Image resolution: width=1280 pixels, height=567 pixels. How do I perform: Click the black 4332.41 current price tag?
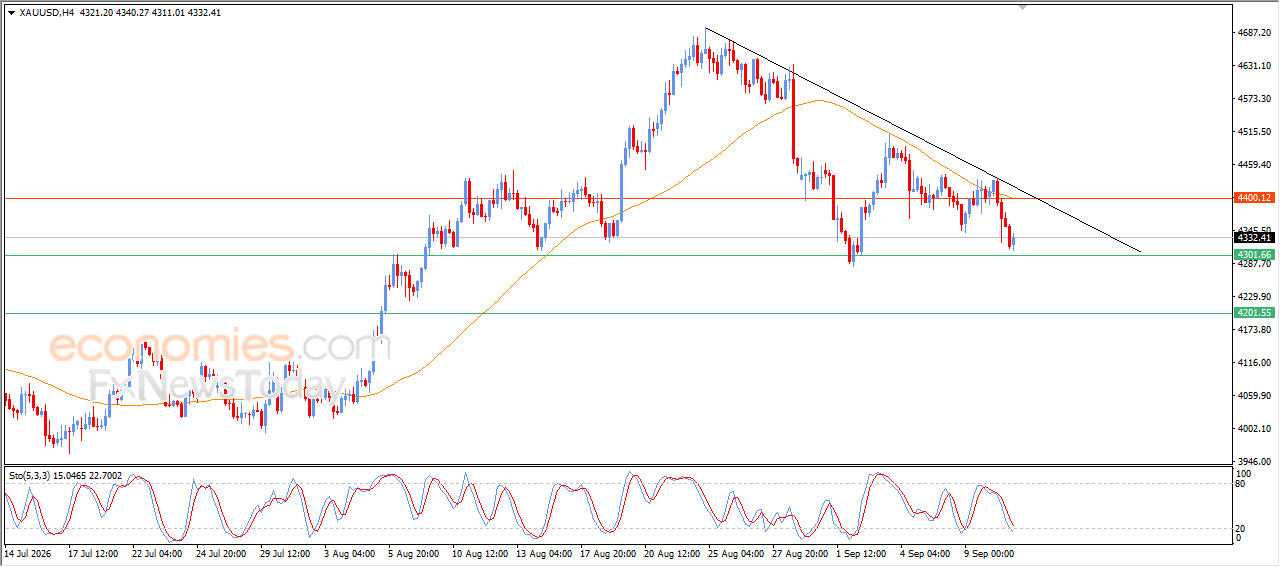point(1254,237)
